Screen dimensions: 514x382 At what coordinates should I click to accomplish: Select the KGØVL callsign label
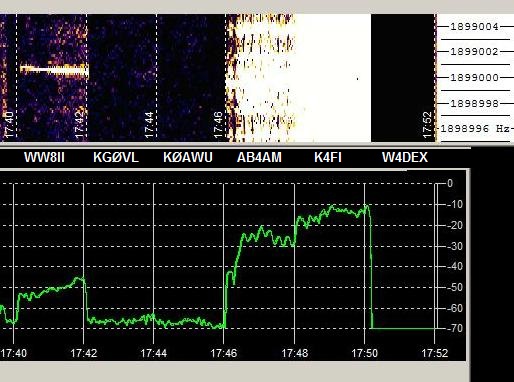coord(116,157)
